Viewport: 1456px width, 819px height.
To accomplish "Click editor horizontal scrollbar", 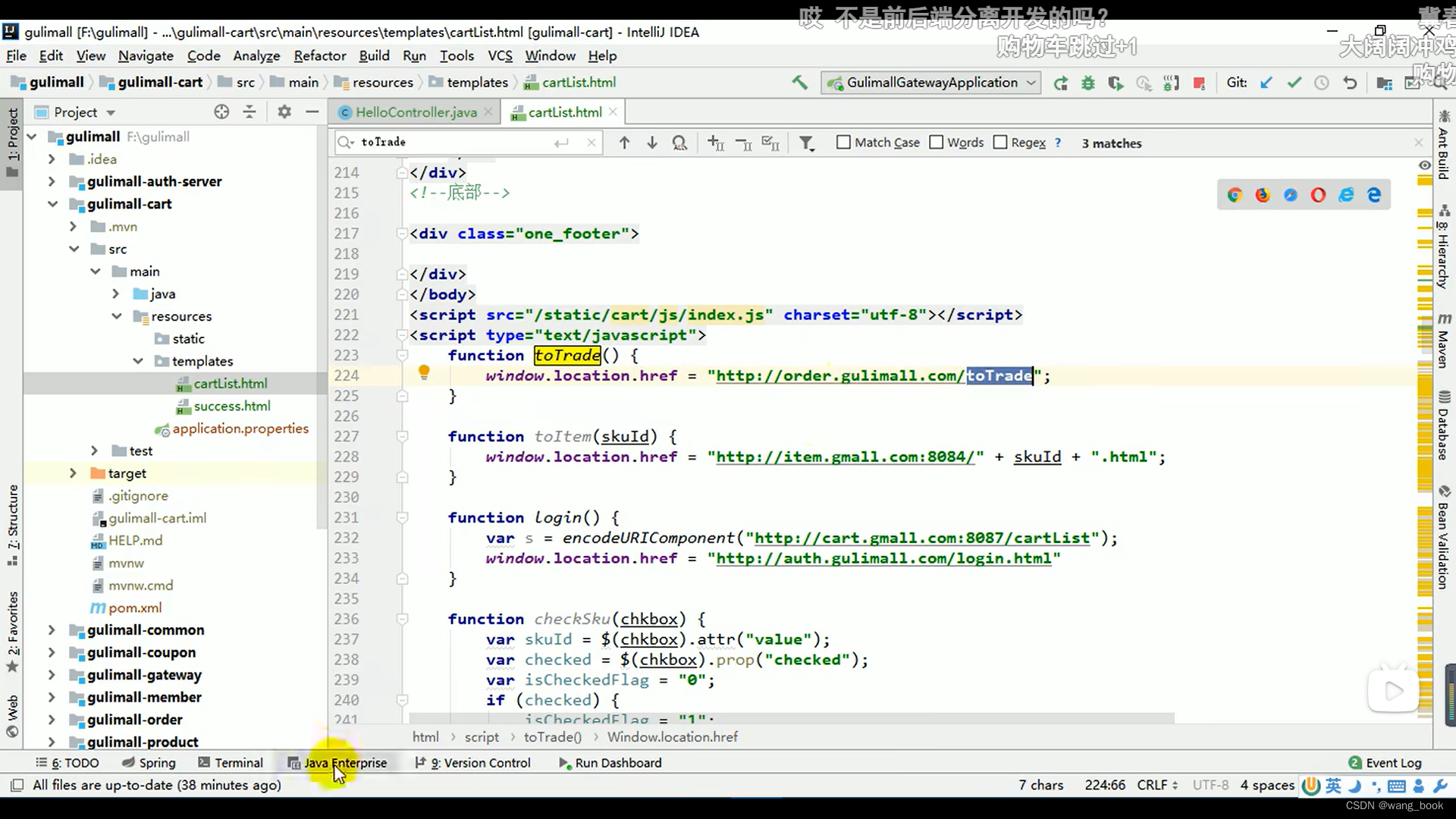I will [x=791, y=717].
